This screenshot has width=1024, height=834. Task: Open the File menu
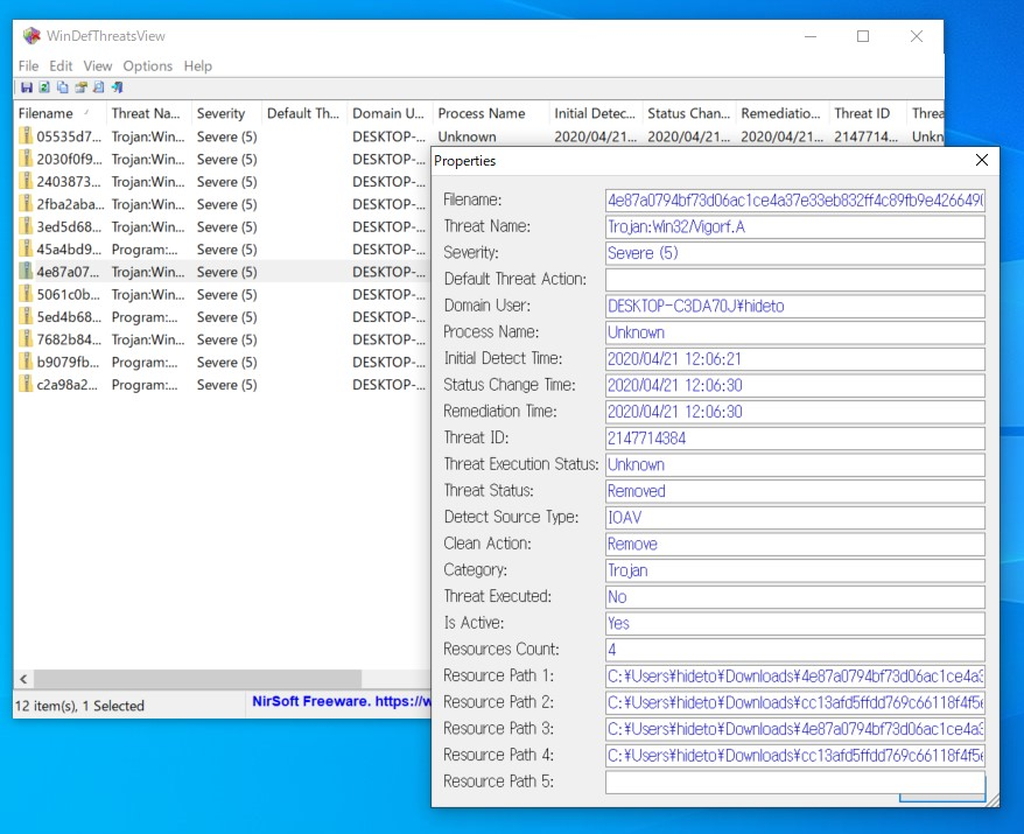click(28, 66)
